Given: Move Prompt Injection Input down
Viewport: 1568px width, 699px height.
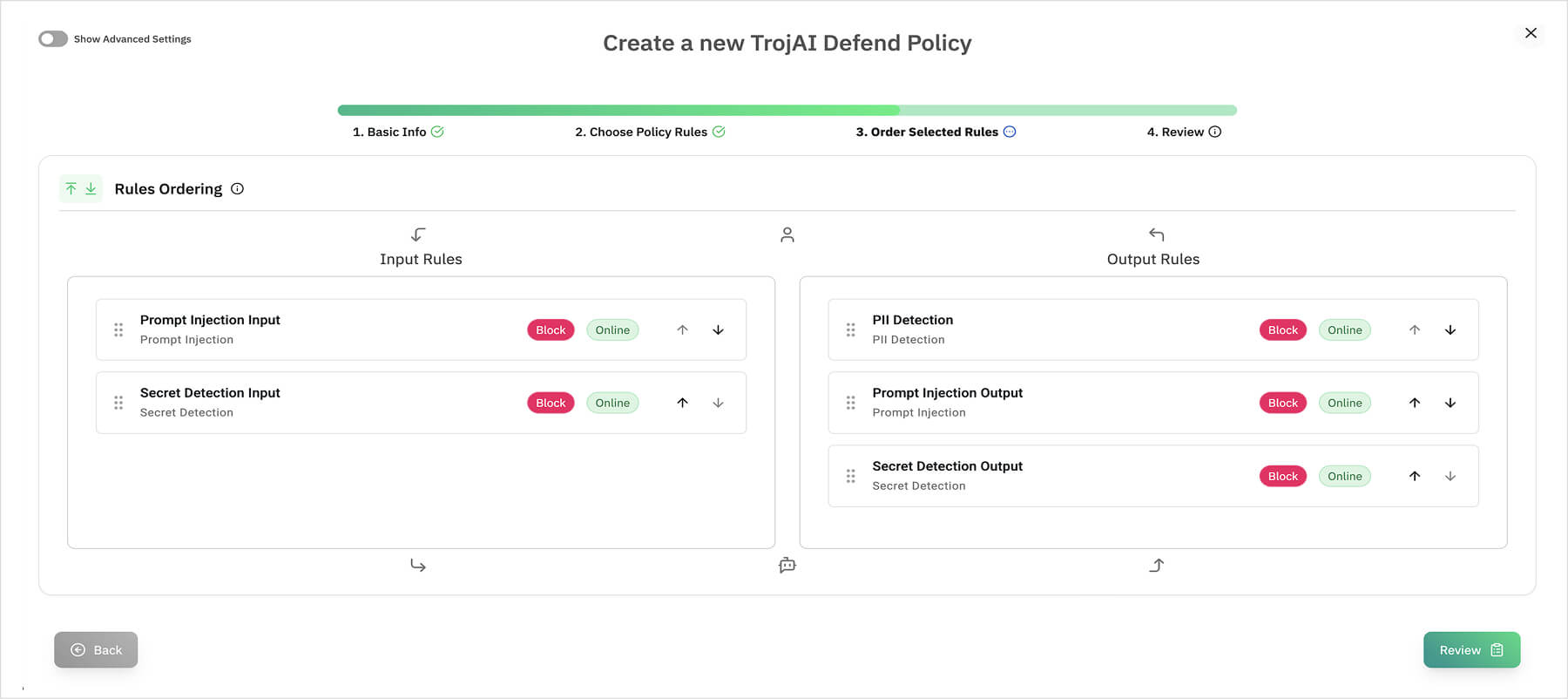Looking at the screenshot, I should pyautogui.click(x=718, y=329).
